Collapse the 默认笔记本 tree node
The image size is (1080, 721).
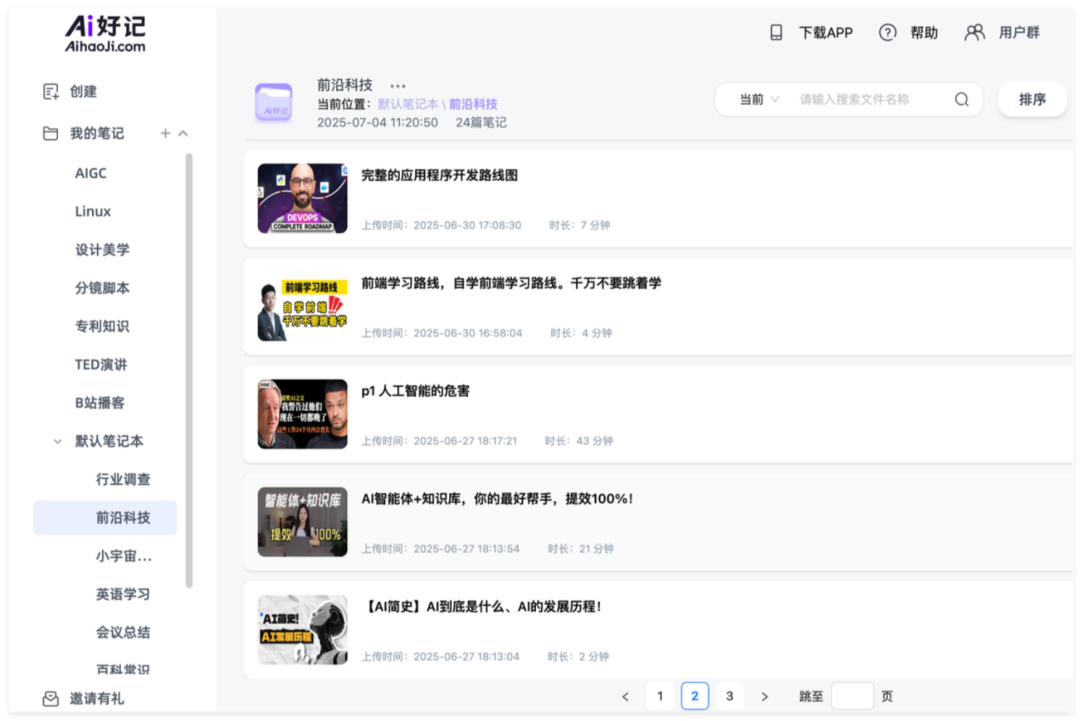pos(58,441)
